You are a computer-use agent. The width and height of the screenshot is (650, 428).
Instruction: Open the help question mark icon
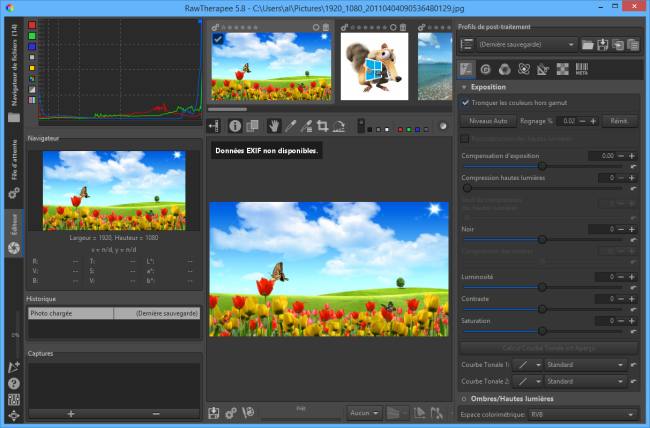tap(14, 383)
